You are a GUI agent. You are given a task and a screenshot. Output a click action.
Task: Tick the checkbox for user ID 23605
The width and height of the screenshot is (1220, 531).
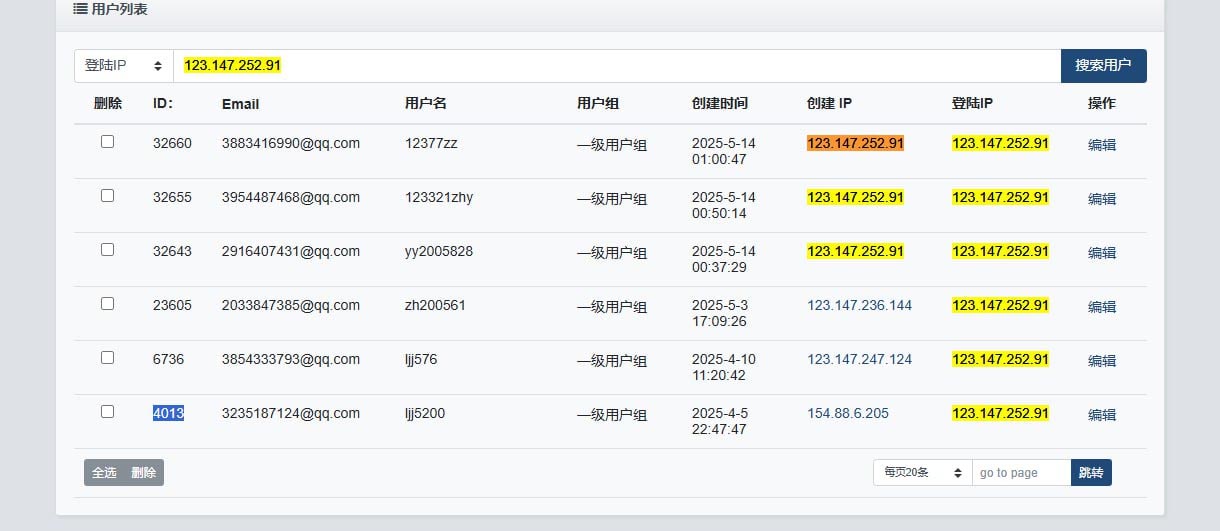pyautogui.click(x=107, y=304)
